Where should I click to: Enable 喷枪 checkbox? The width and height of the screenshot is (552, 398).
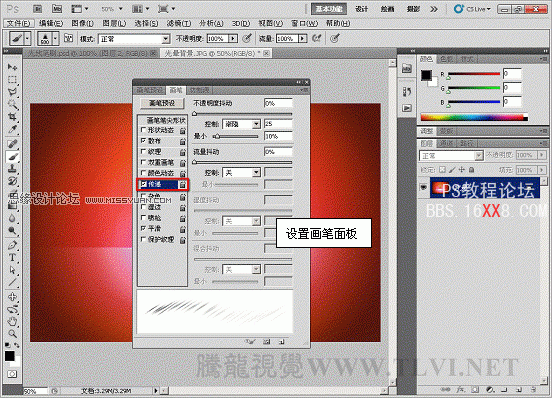tap(143, 217)
